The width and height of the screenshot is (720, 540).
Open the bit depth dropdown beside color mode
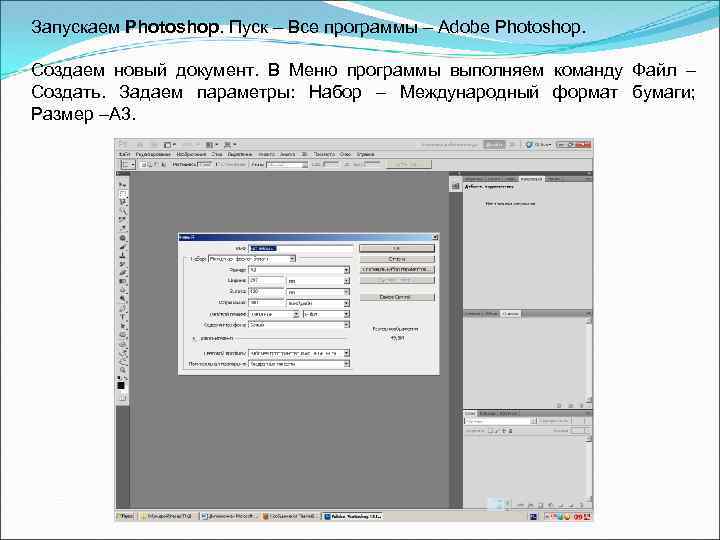pos(326,314)
